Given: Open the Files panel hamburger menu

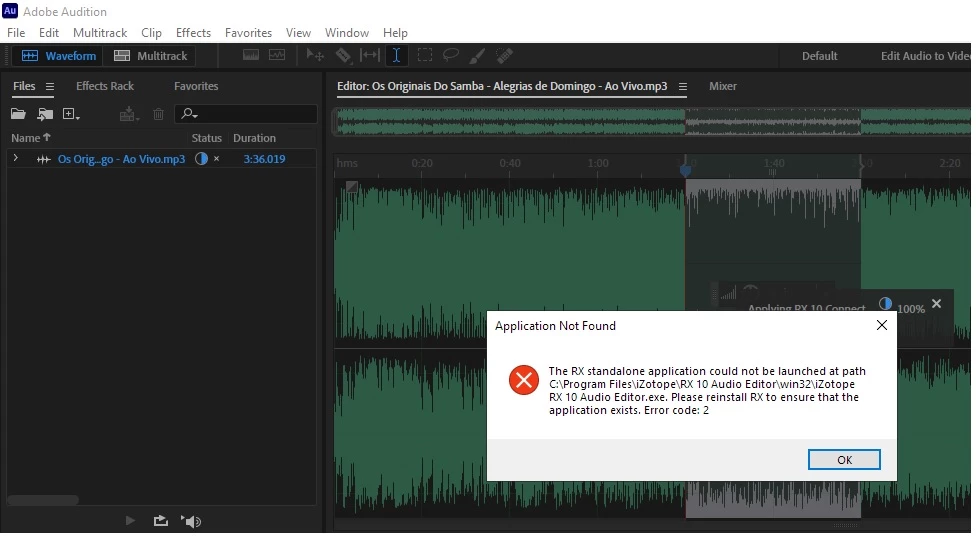Looking at the screenshot, I should pos(50,87).
